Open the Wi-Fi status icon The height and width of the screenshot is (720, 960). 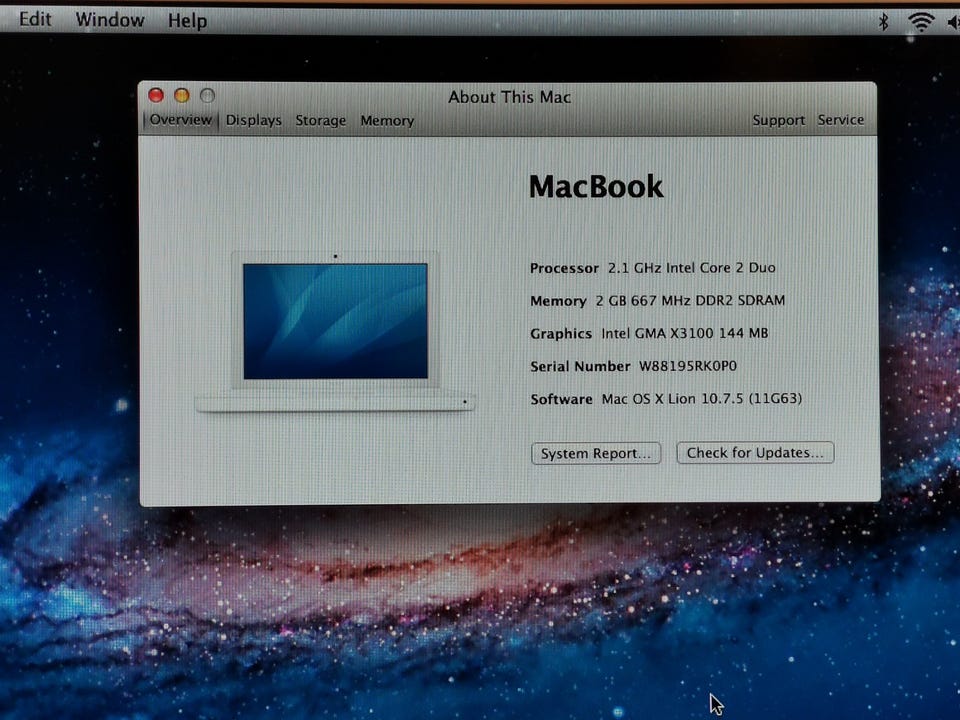921,22
